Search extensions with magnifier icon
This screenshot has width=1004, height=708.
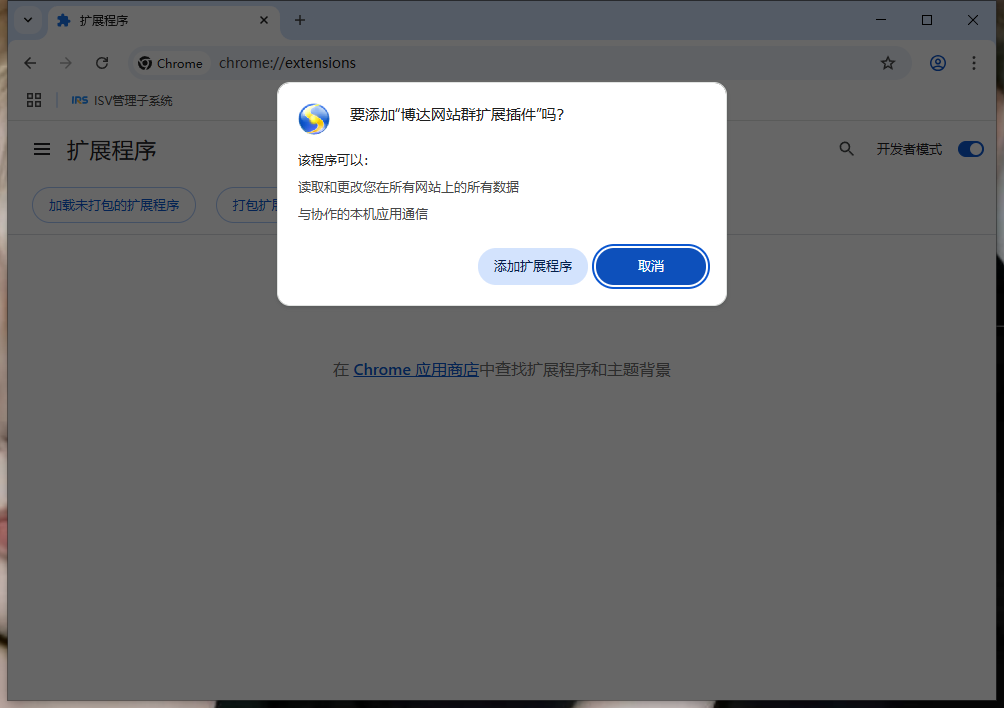846,149
